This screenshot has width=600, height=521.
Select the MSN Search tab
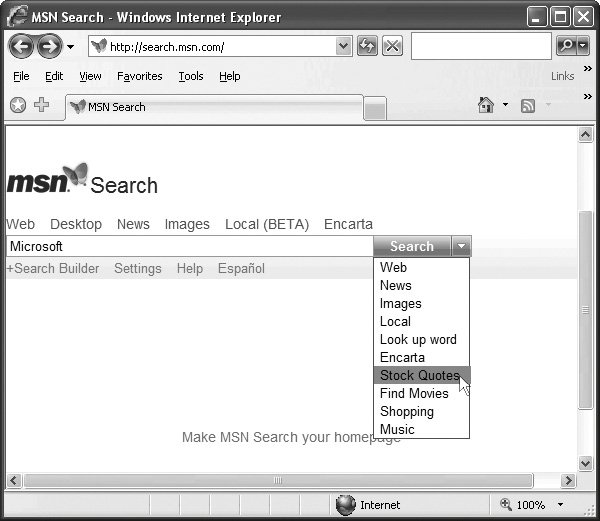(x=214, y=107)
